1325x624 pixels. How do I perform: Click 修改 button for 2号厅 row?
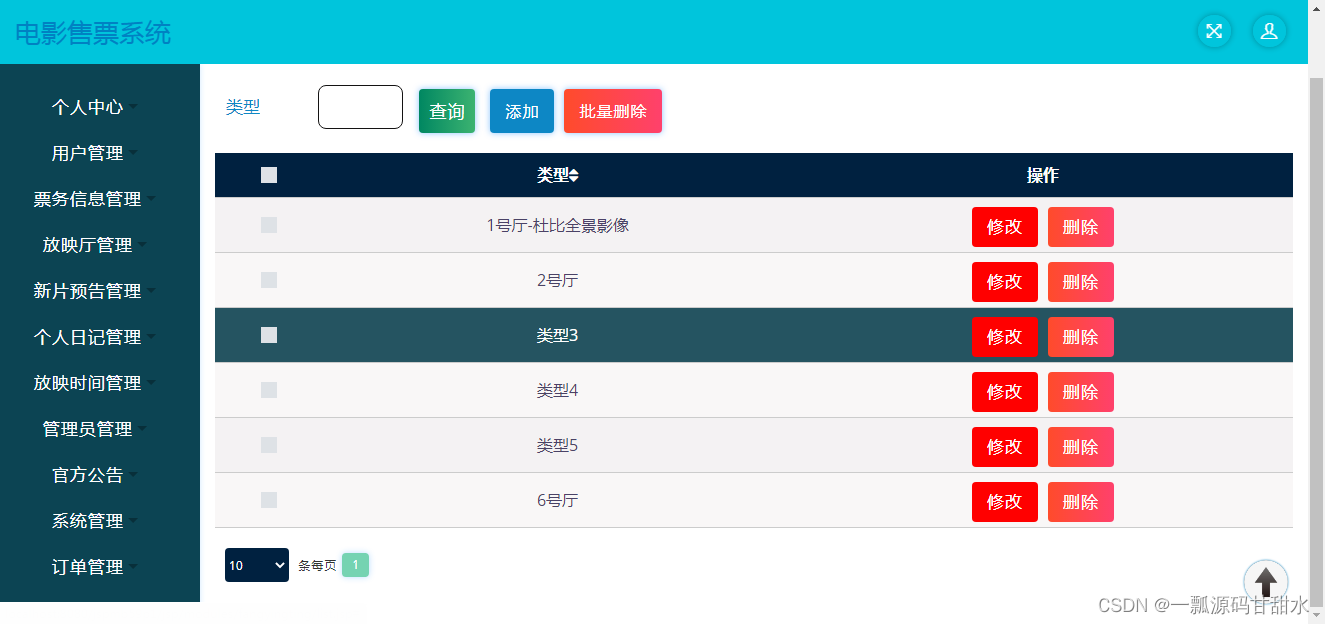click(1005, 282)
